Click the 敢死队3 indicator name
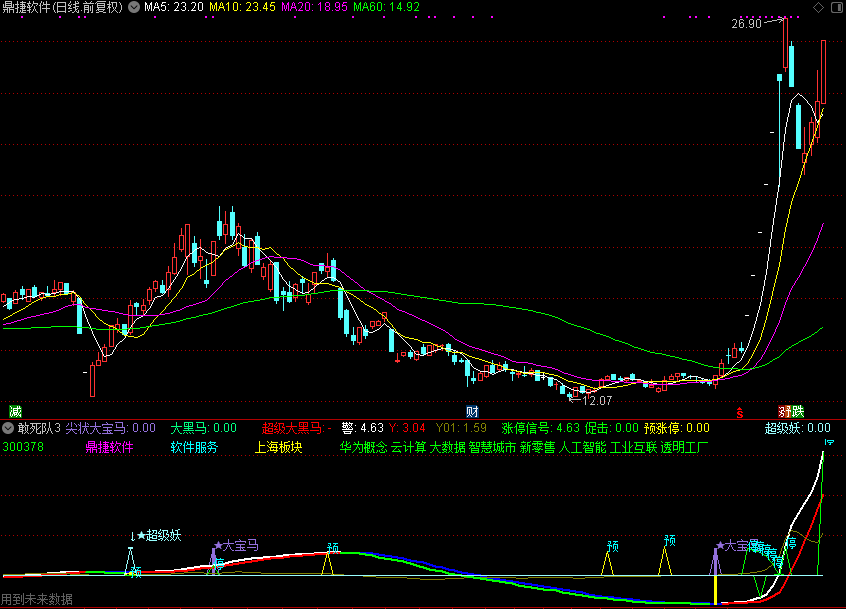846x609 pixels. pyautogui.click(x=39, y=428)
